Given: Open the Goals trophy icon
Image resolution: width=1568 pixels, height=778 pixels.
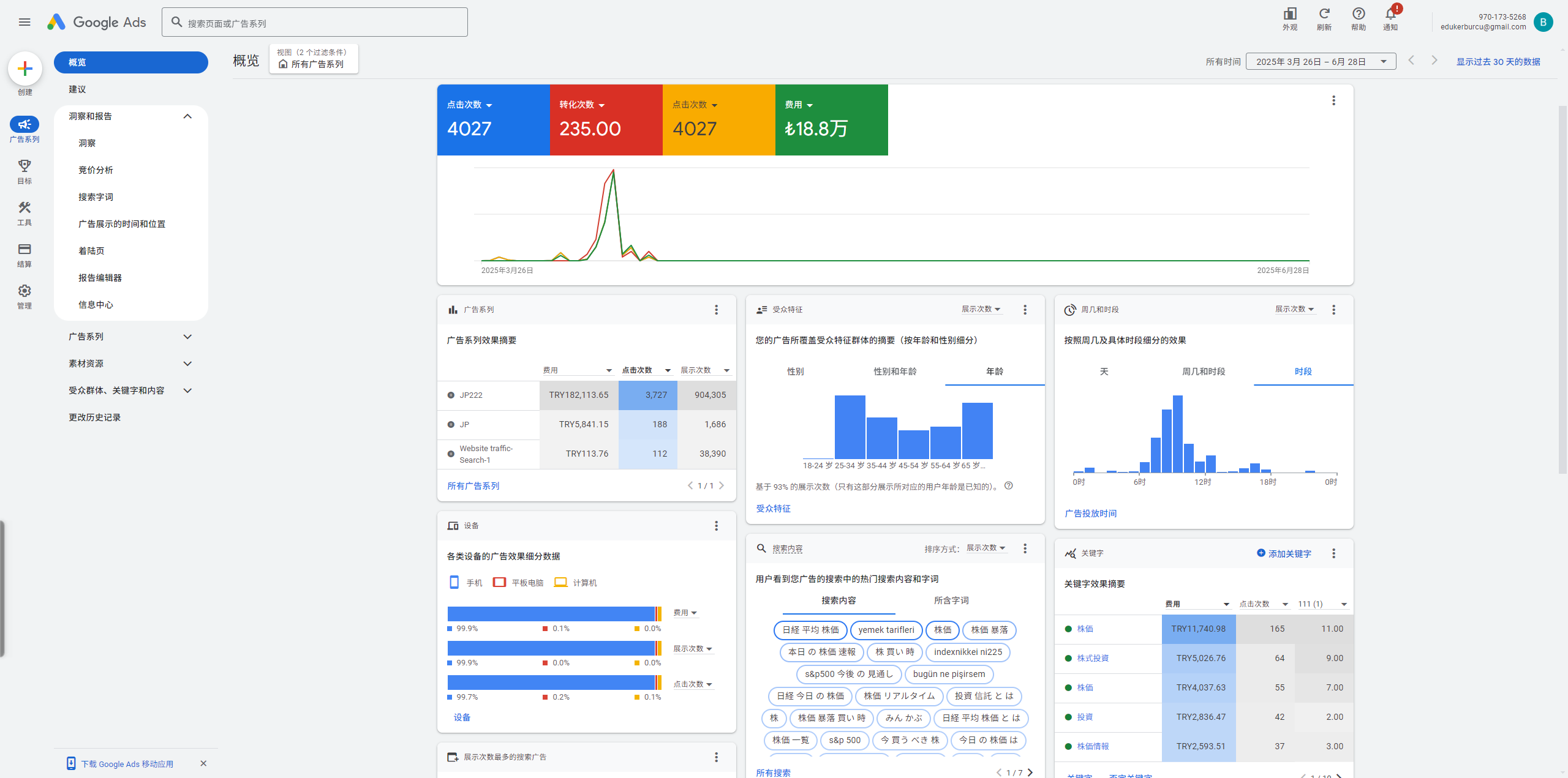Looking at the screenshot, I should 24,166.
